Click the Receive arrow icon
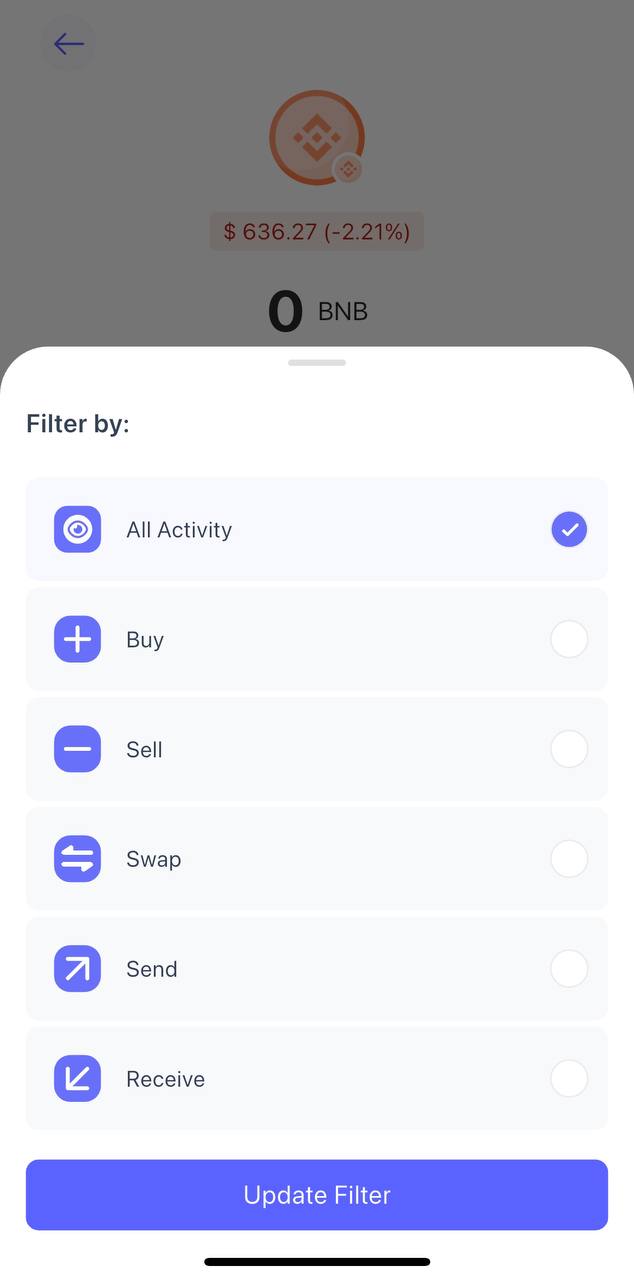Screen dimensions: 634x1279 [x=77, y=1078]
